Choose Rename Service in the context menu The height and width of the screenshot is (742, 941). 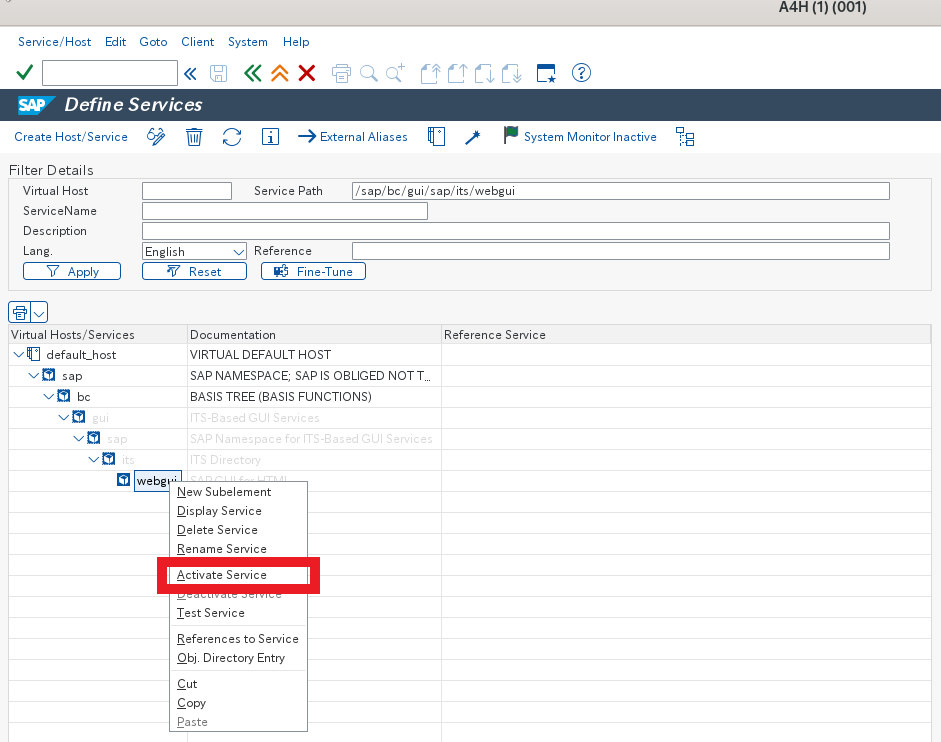238,549
